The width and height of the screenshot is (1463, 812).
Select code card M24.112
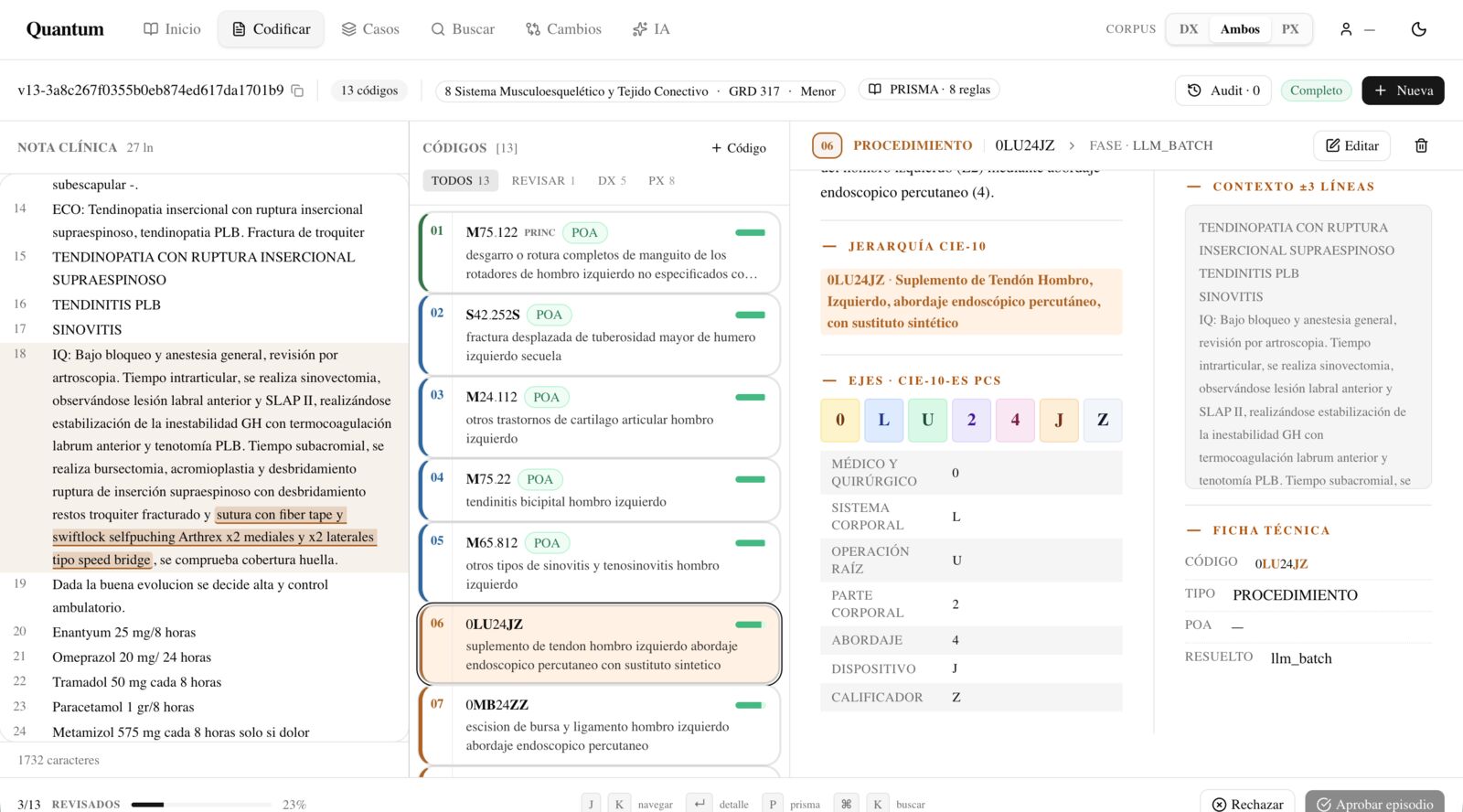click(x=600, y=417)
